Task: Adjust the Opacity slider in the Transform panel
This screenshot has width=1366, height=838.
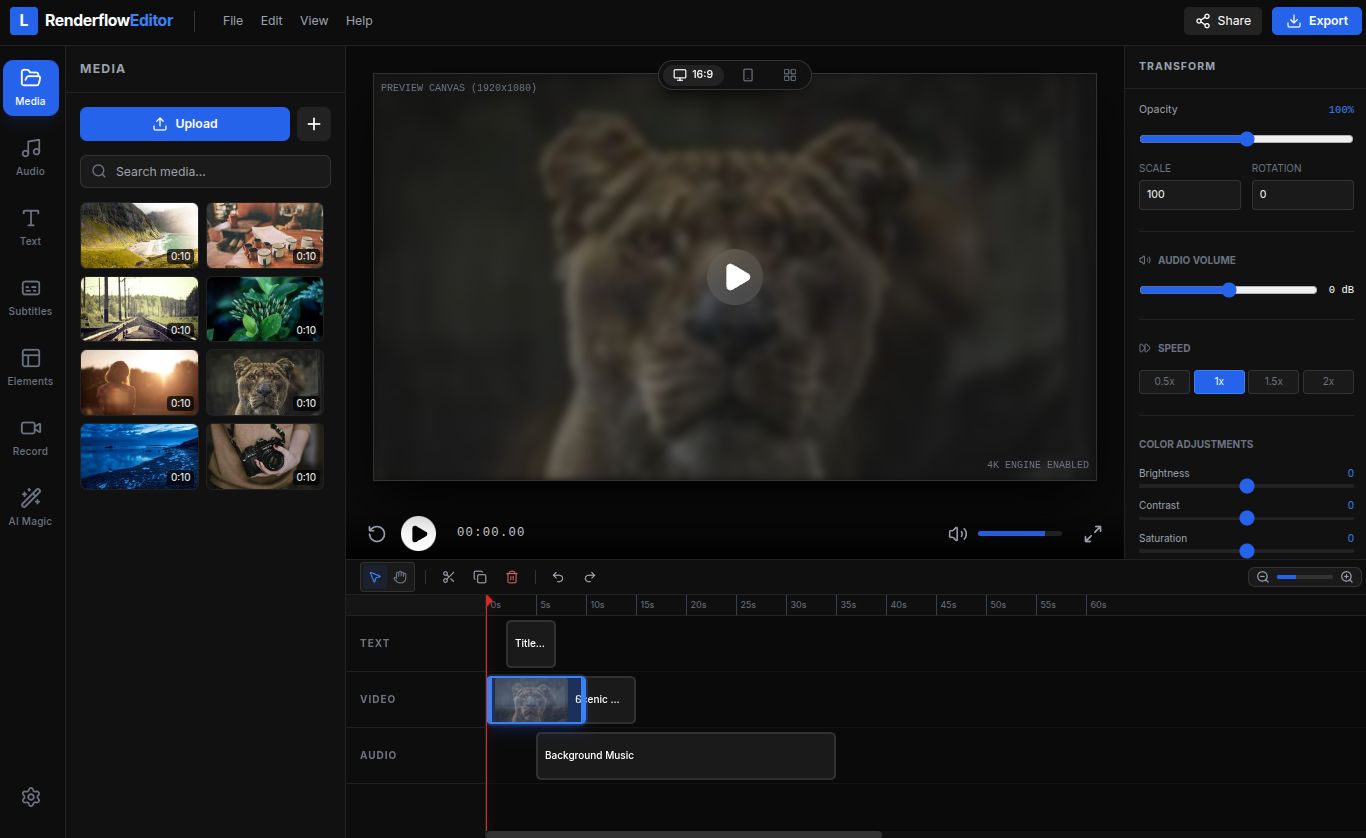Action: (x=1246, y=139)
